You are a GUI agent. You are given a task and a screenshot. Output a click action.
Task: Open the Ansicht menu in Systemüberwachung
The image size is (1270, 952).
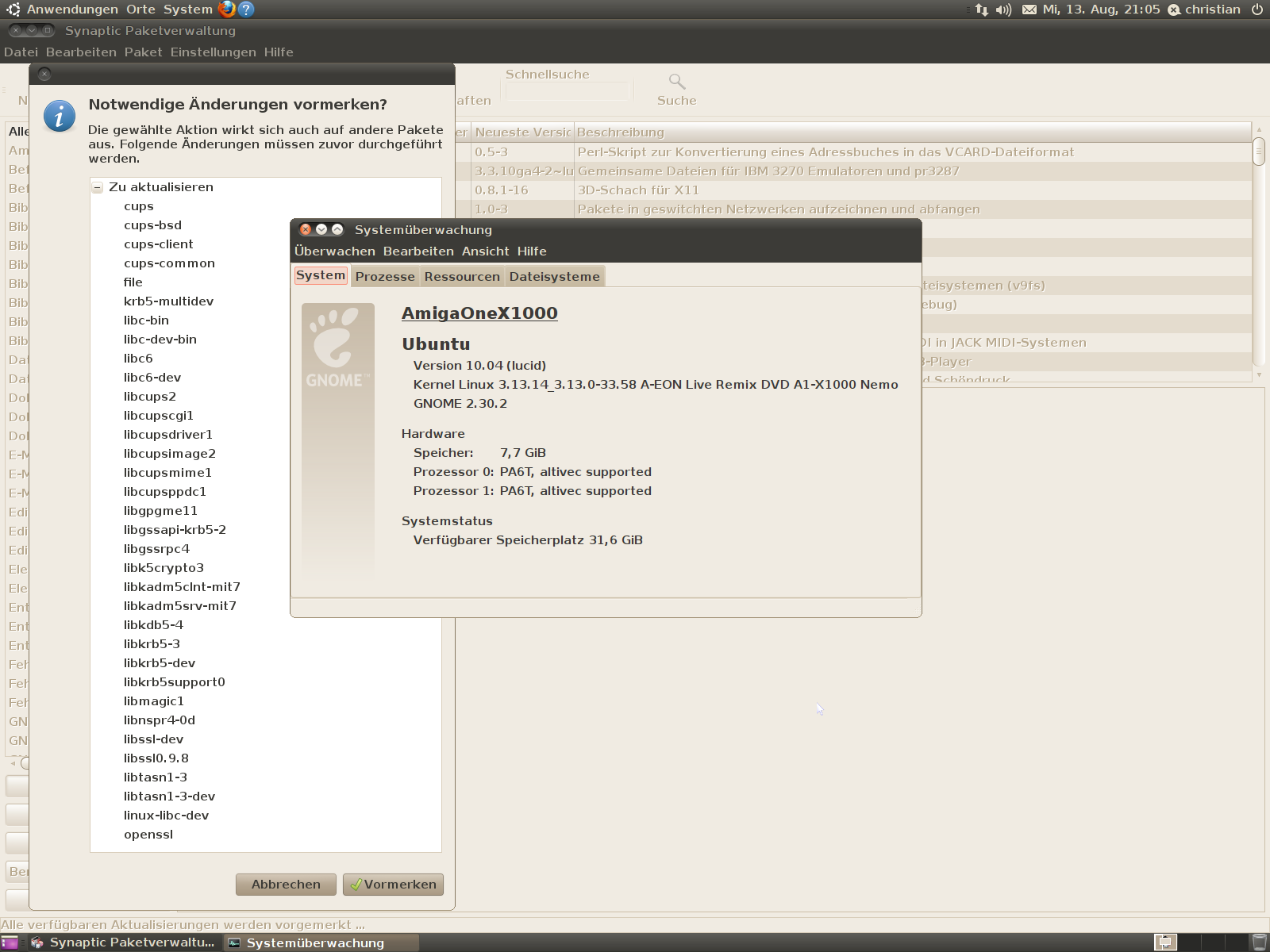(x=485, y=251)
